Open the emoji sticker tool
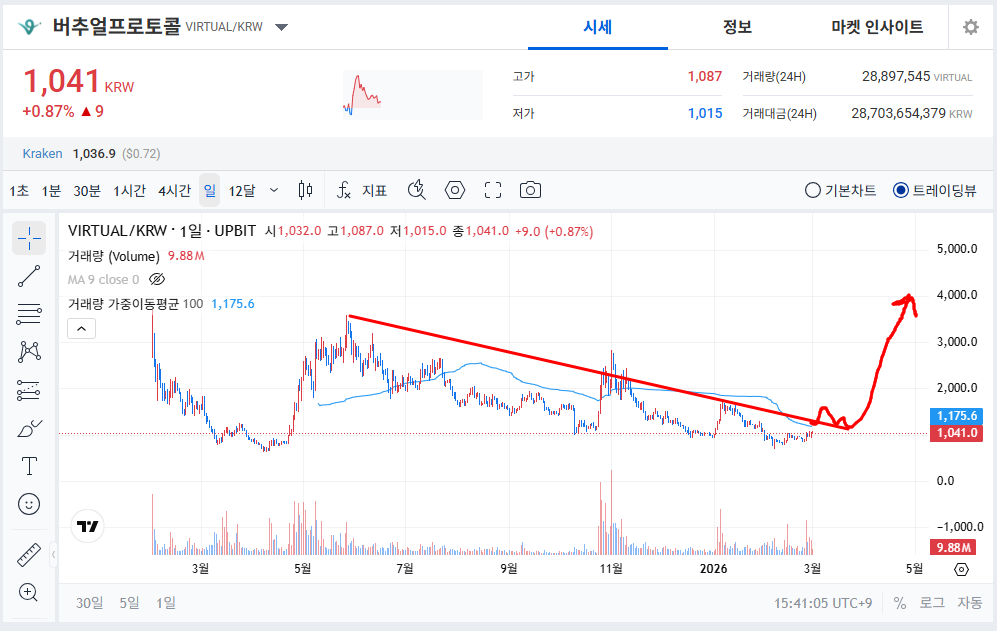The image size is (997, 631). coord(29,504)
